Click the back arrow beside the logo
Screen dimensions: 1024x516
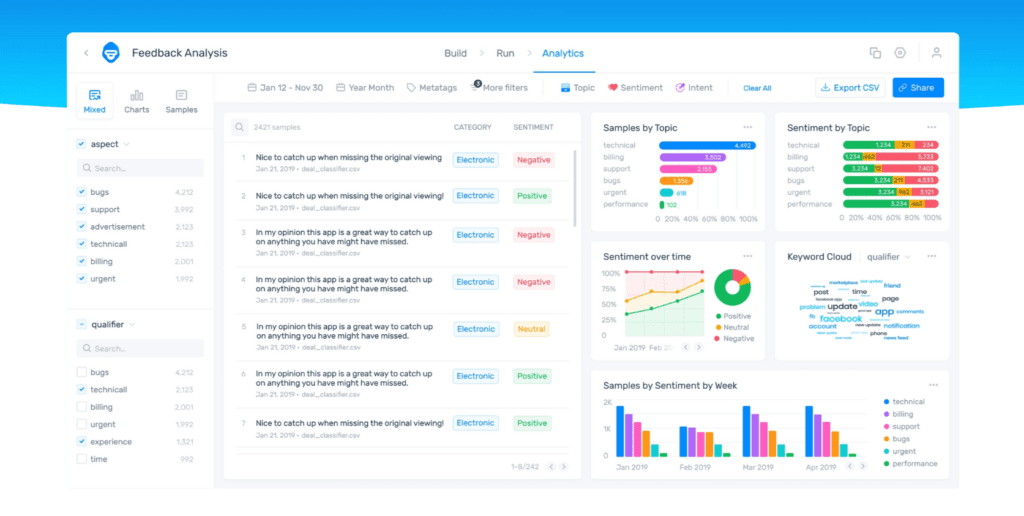[86, 53]
